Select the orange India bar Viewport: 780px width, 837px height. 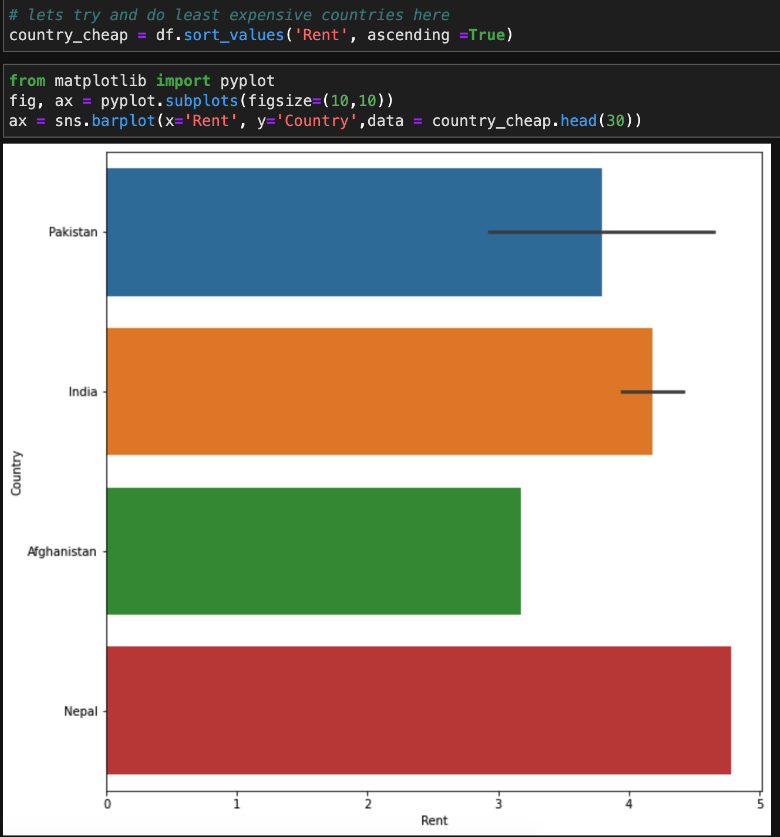[378, 392]
